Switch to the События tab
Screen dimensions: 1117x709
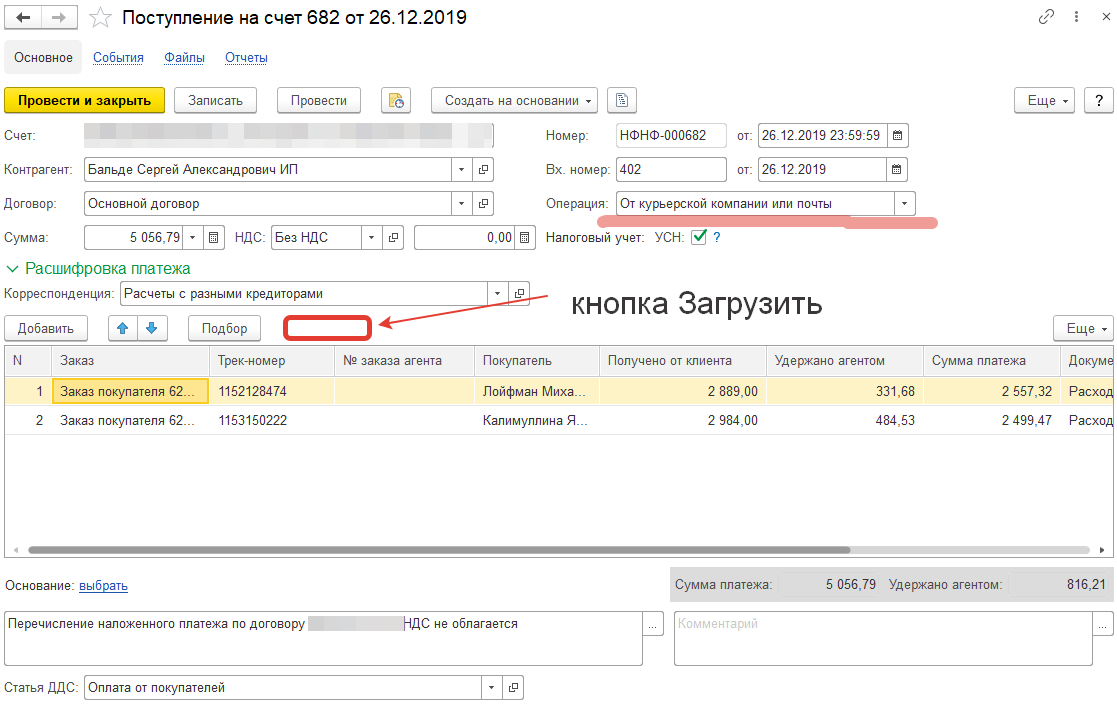coord(118,58)
